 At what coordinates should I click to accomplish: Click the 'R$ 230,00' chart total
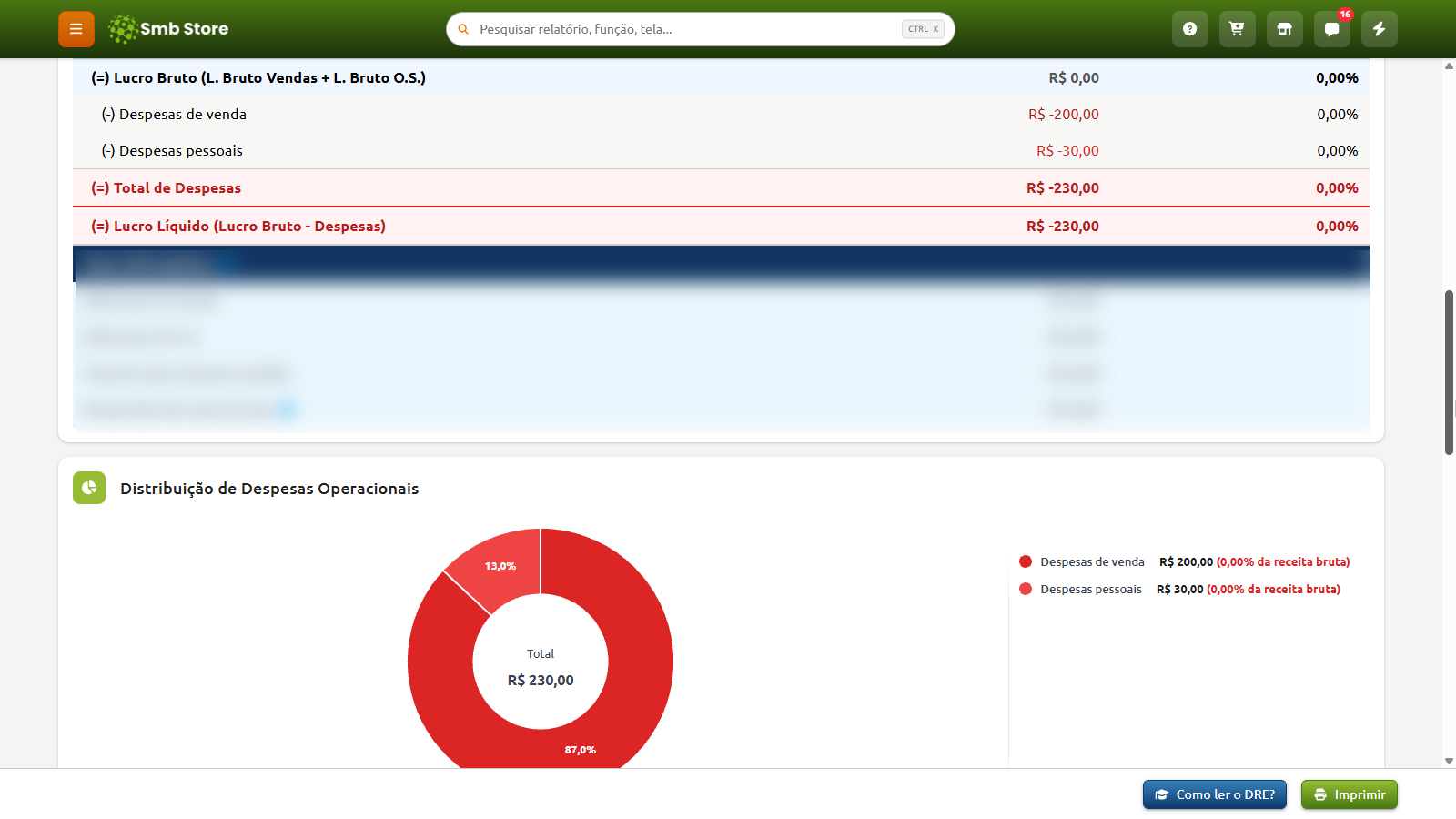point(541,680)
